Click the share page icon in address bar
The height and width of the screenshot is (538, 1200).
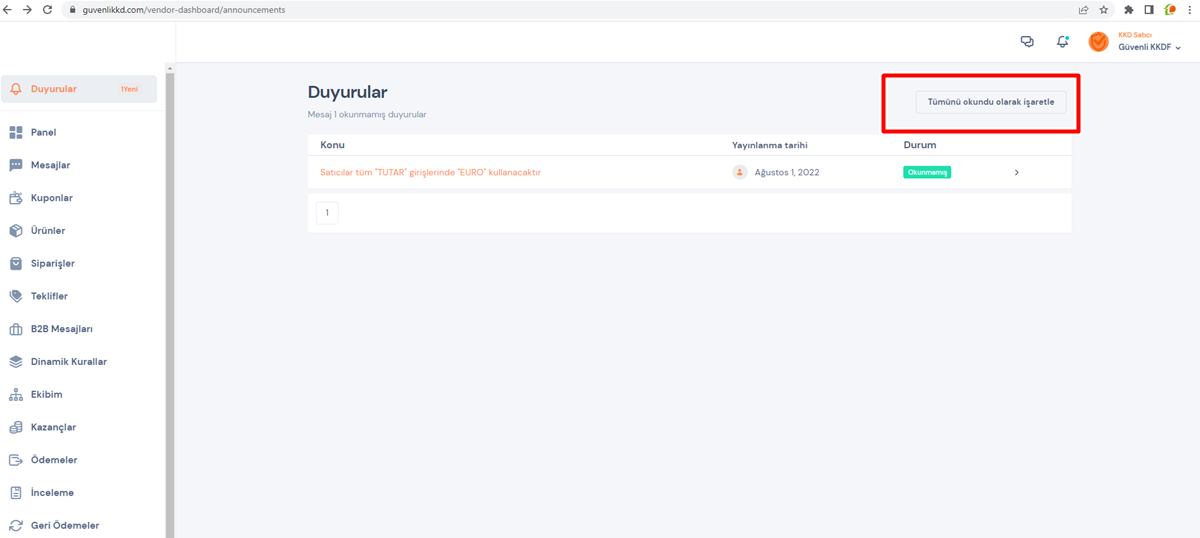pyautogui.click(x=1083, y=10)
